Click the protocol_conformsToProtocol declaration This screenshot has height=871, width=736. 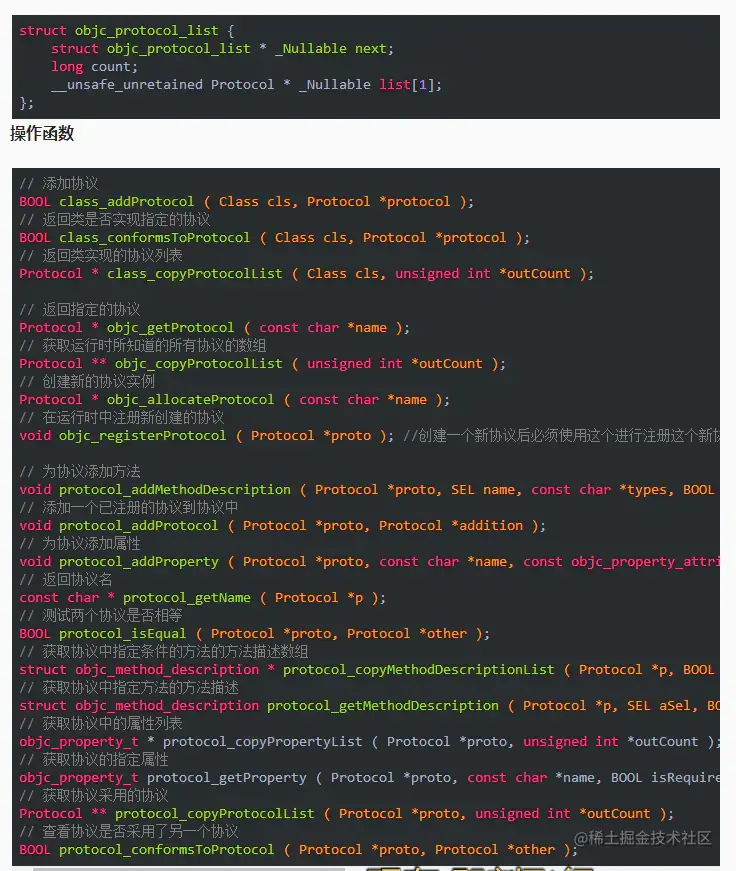299,850
